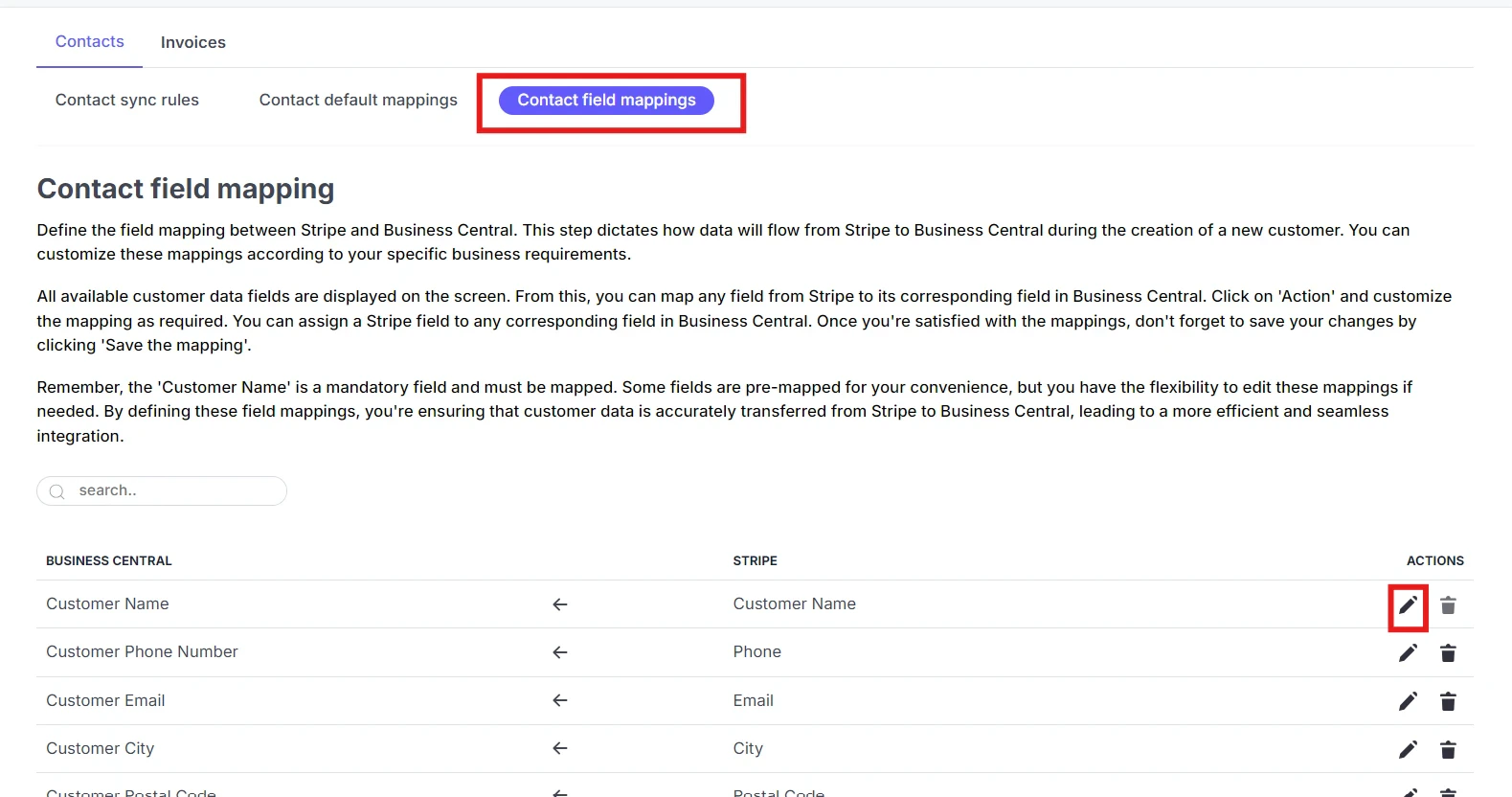Click the Stripe field Phone
This screenshot has height=797, width=1512.
[757, 651]
